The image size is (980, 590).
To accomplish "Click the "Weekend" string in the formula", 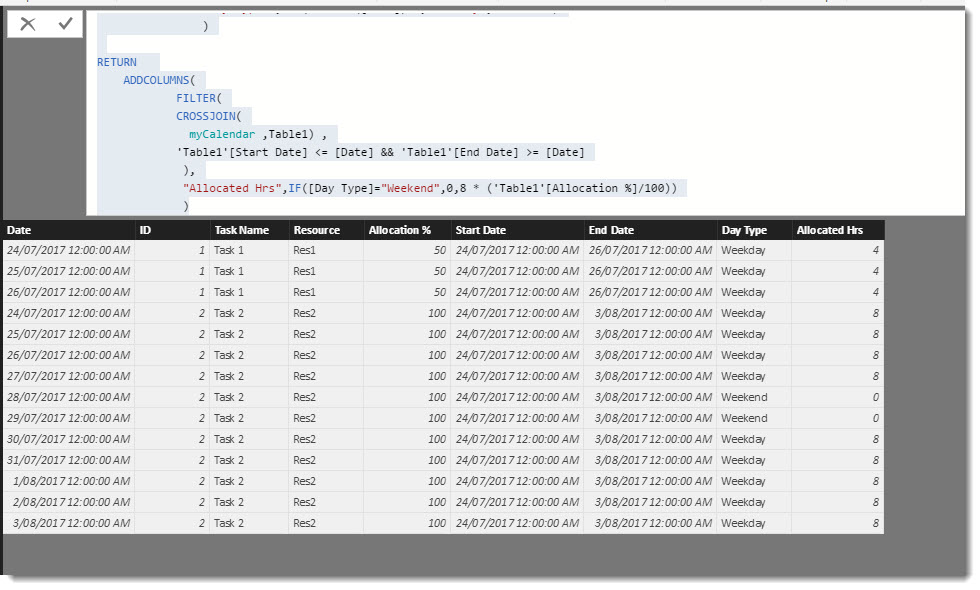I will (x=410, y=188).
